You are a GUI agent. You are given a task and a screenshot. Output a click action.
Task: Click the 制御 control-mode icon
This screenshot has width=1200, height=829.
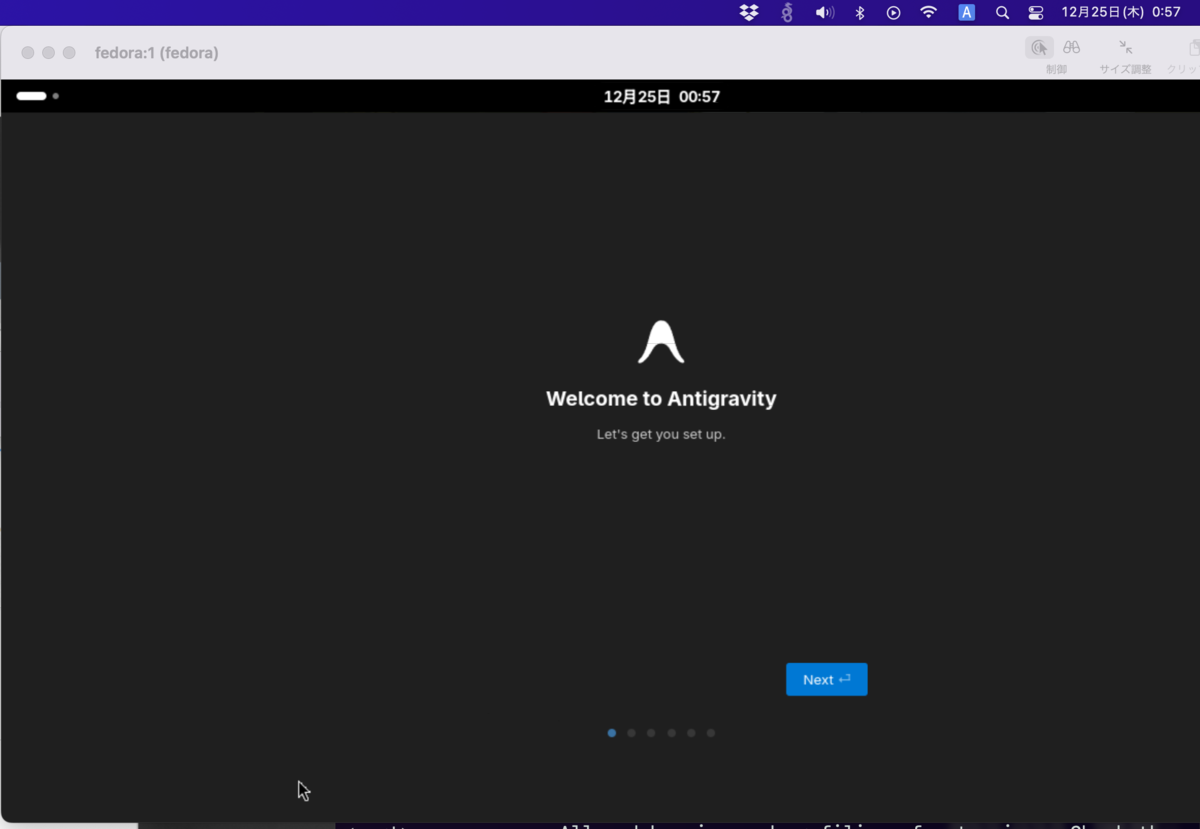[x=1039, y=48]
